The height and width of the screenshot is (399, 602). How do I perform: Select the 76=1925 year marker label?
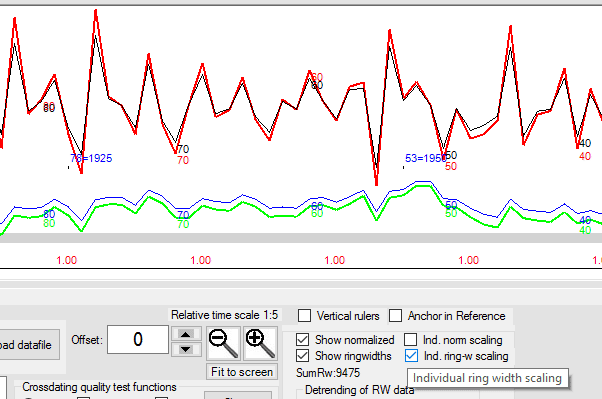[x=91, y=158]
